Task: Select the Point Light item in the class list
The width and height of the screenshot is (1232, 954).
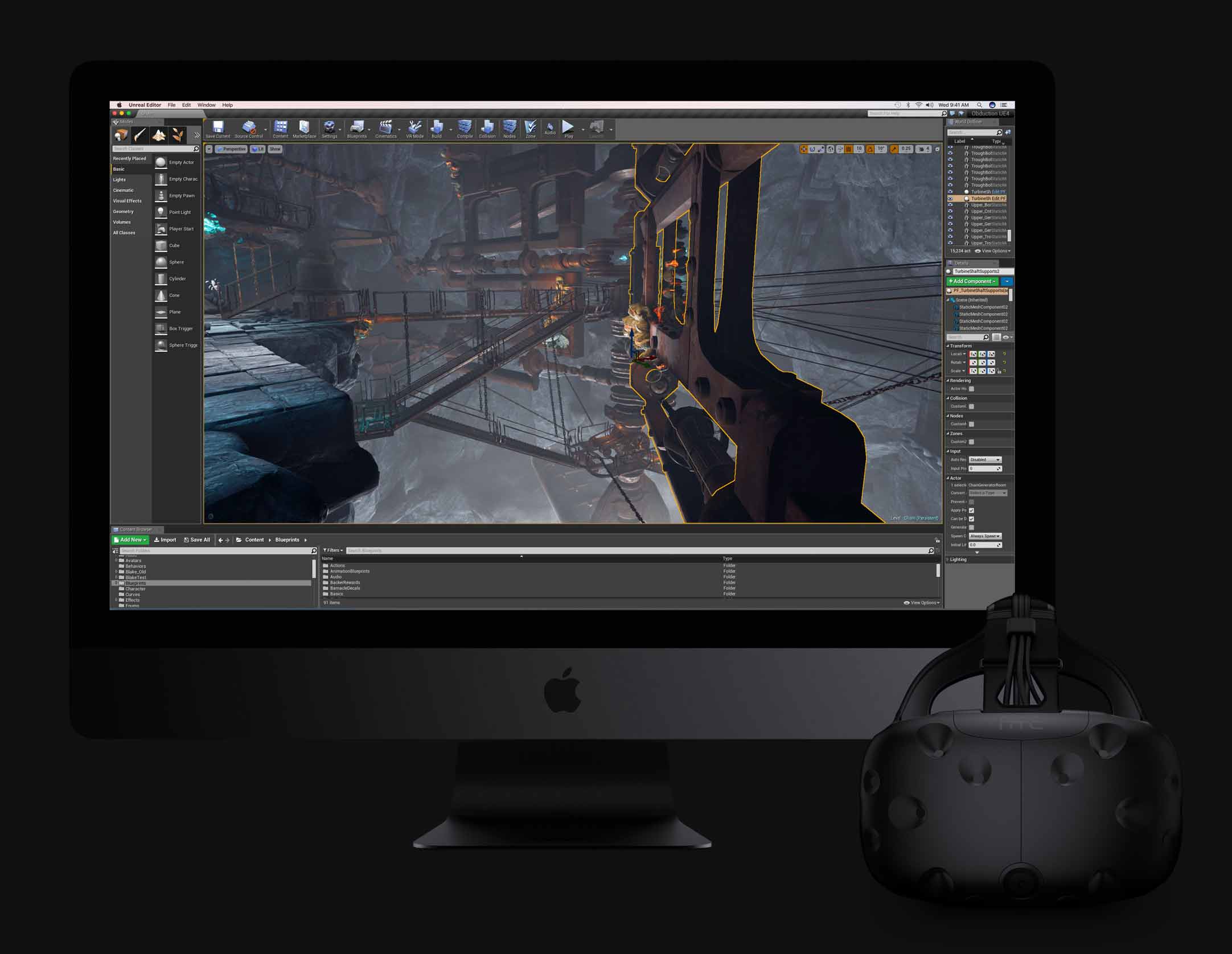Action: pyautogui.click(x=176, y=212)
